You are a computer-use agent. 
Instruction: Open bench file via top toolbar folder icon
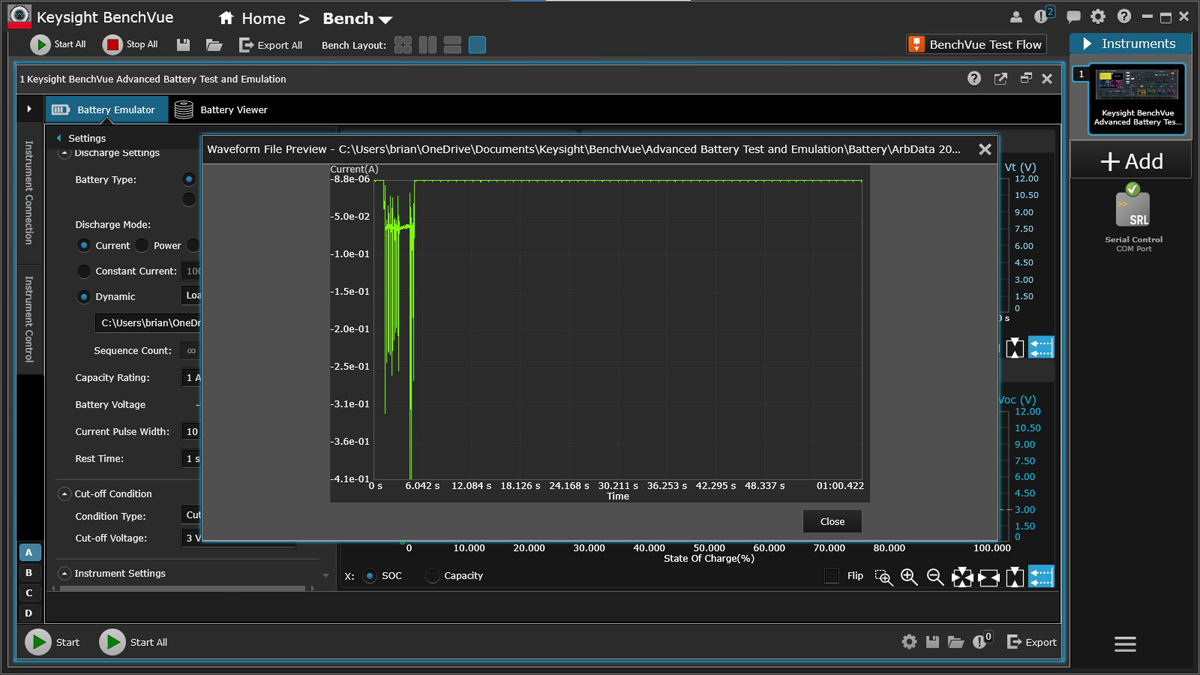[214, 45]
